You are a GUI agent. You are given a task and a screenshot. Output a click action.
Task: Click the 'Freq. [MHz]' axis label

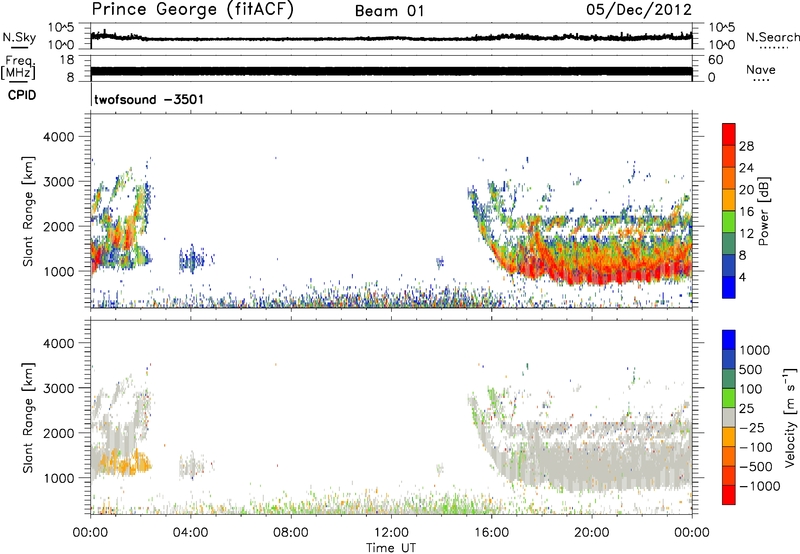pos(18,67)
